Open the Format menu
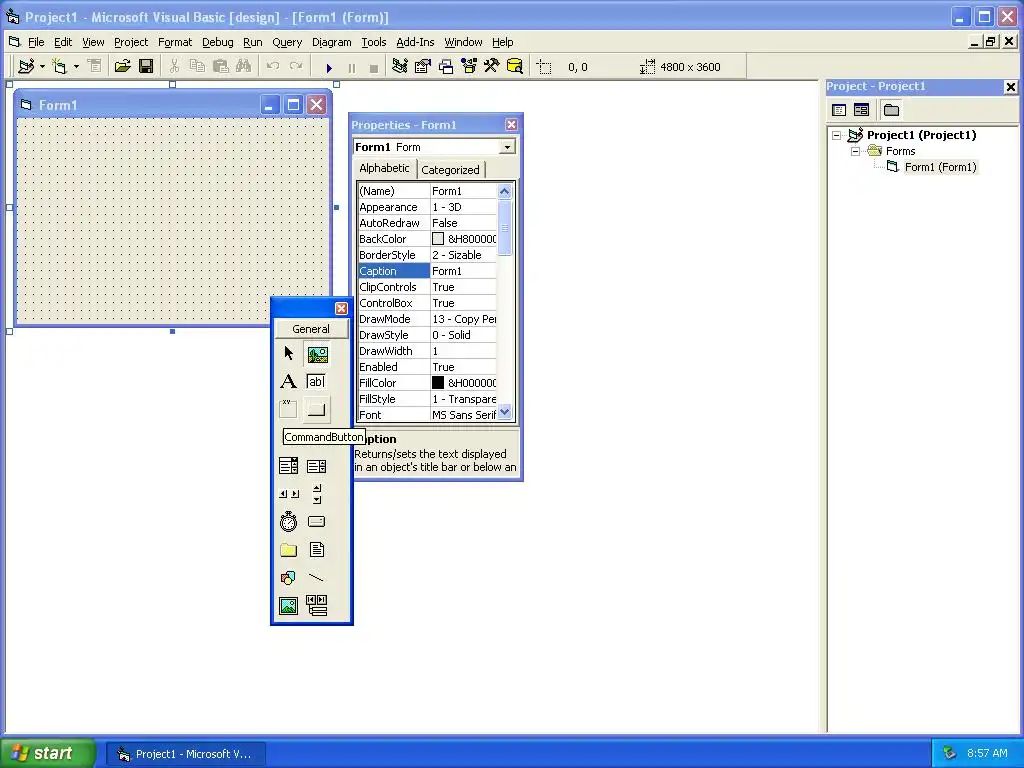 click(175, 42)
